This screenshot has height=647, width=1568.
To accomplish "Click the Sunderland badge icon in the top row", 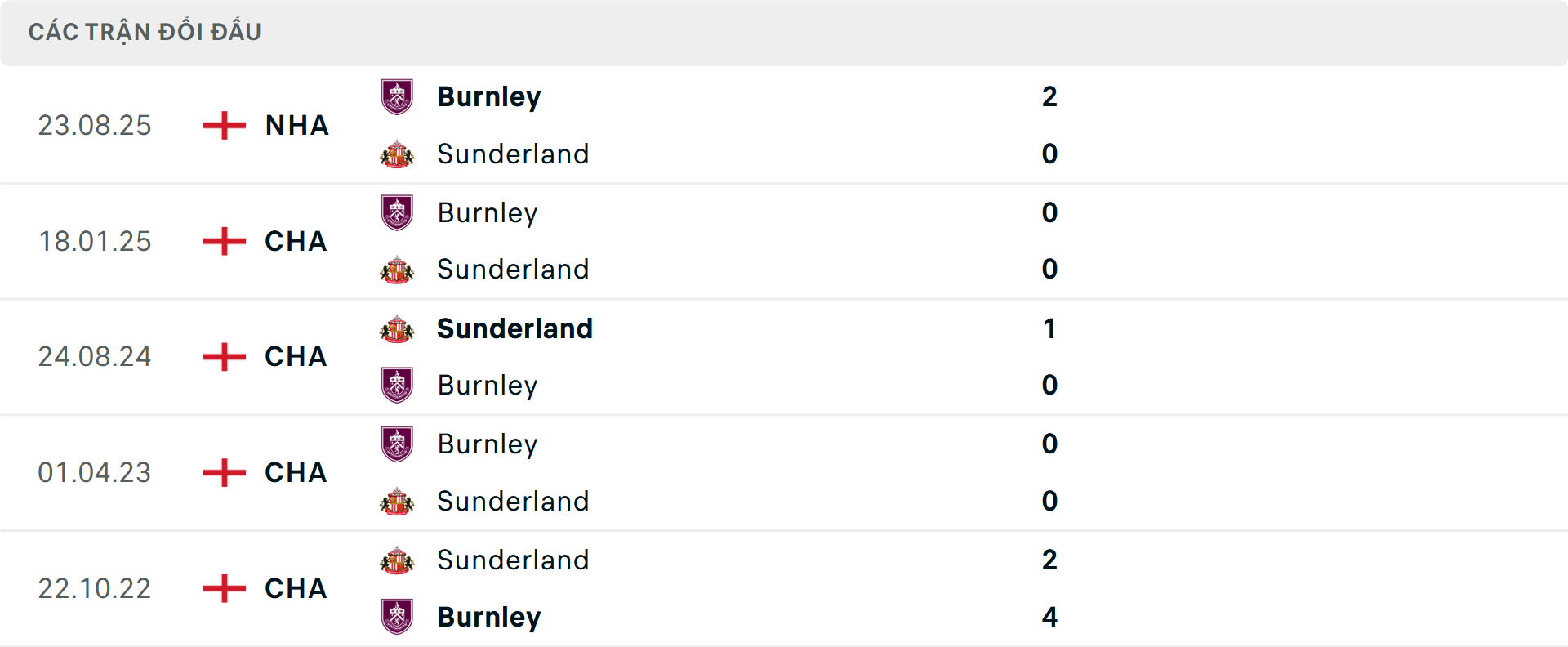I will 397,154.
